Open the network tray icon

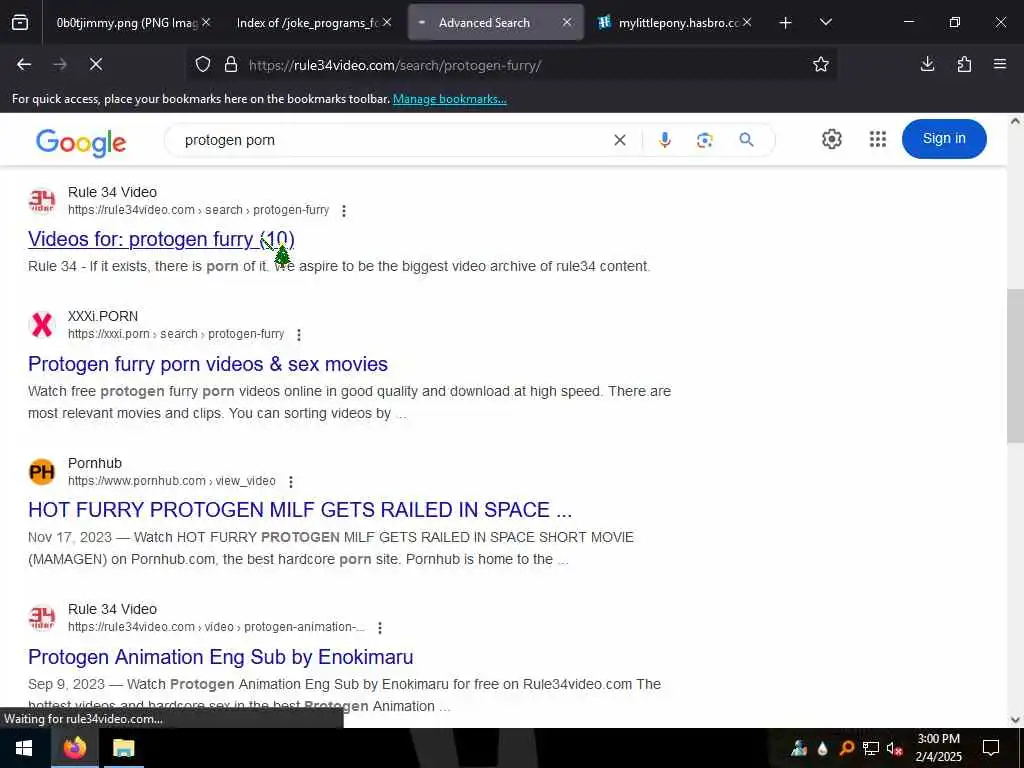(x=871, y=748)
